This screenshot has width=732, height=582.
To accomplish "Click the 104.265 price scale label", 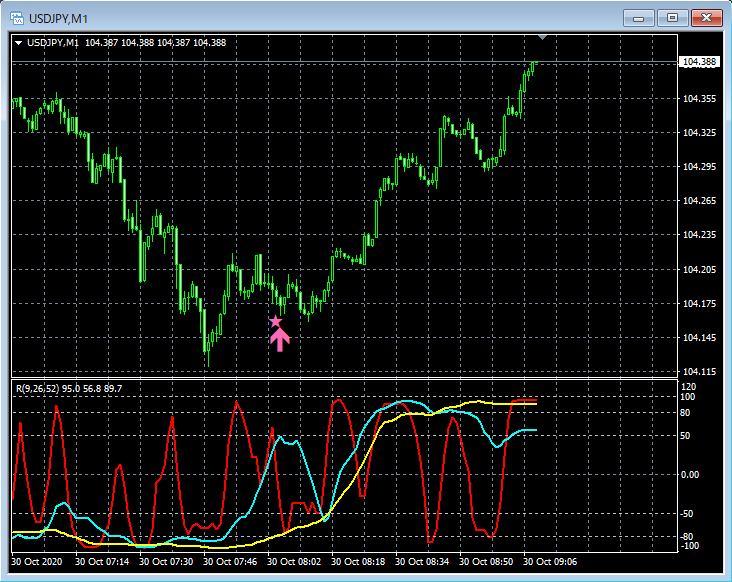I will [x=699, y=201].
